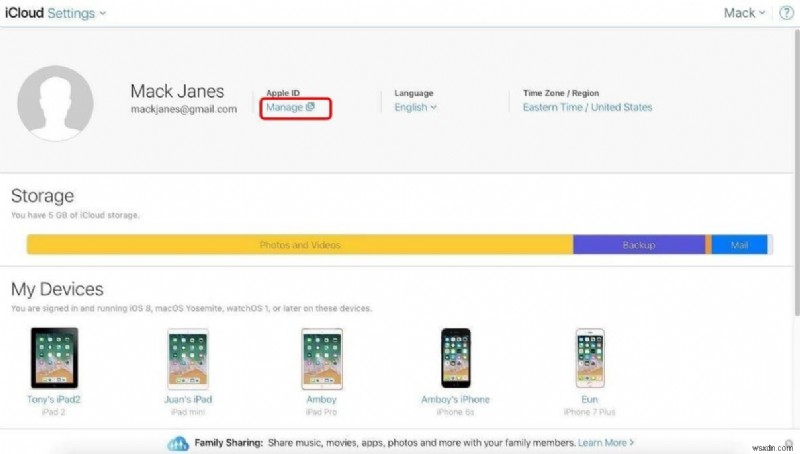Viewport: 800px width, 454px height.
Task: Click Learn More about Family Sharing
Action: [604, 442]
